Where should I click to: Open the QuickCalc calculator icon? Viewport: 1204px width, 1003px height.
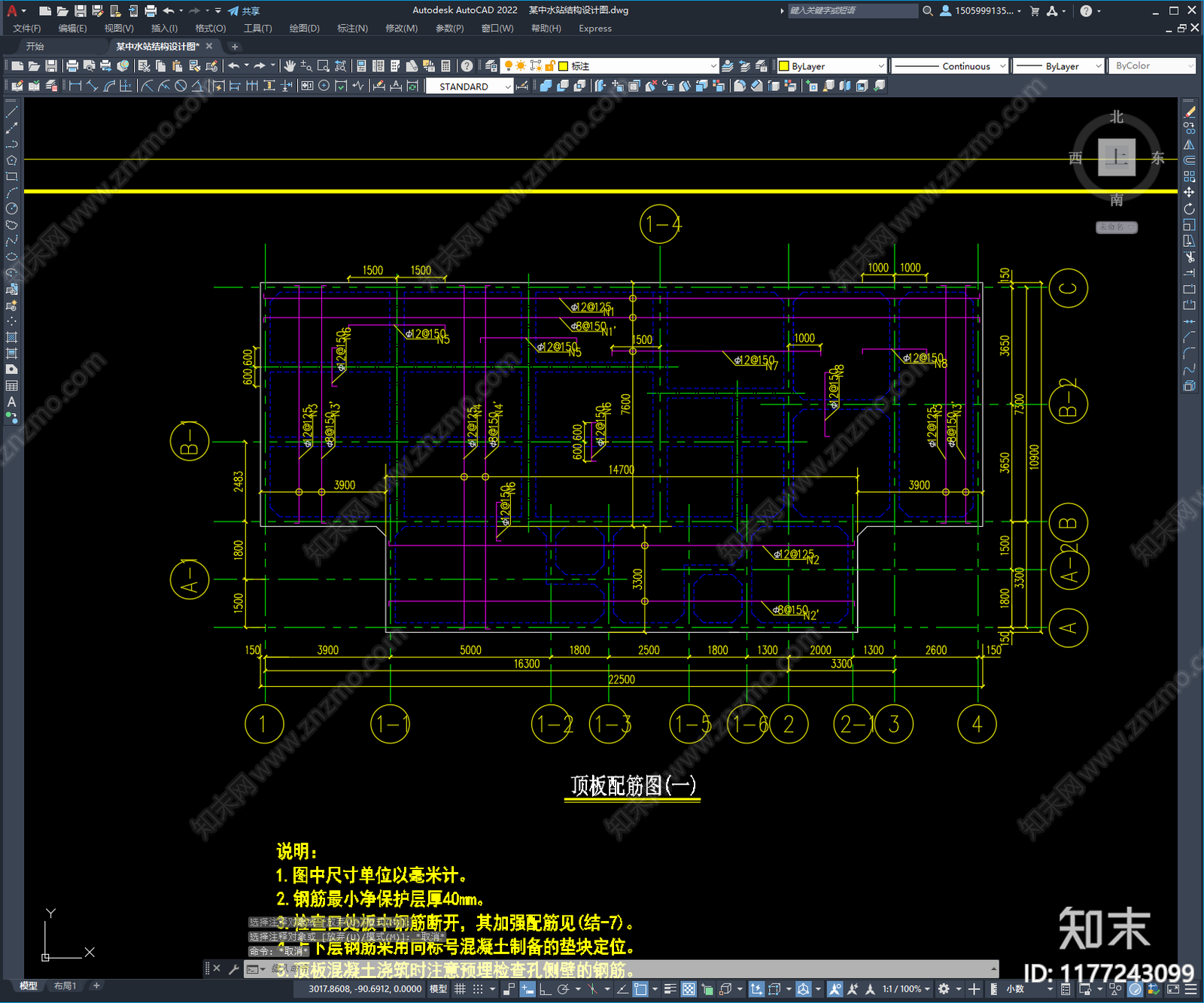coord(445,66)
